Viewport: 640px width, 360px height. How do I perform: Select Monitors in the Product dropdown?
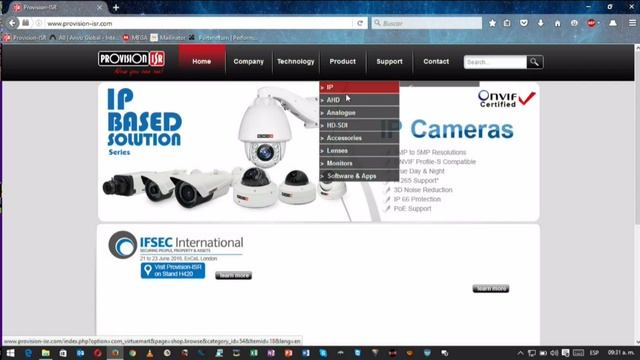click(359, 163)
